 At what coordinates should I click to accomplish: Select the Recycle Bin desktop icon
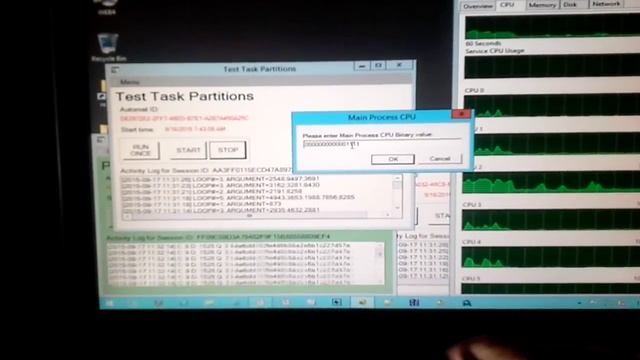pyautogui.click(x=108, y=47)
